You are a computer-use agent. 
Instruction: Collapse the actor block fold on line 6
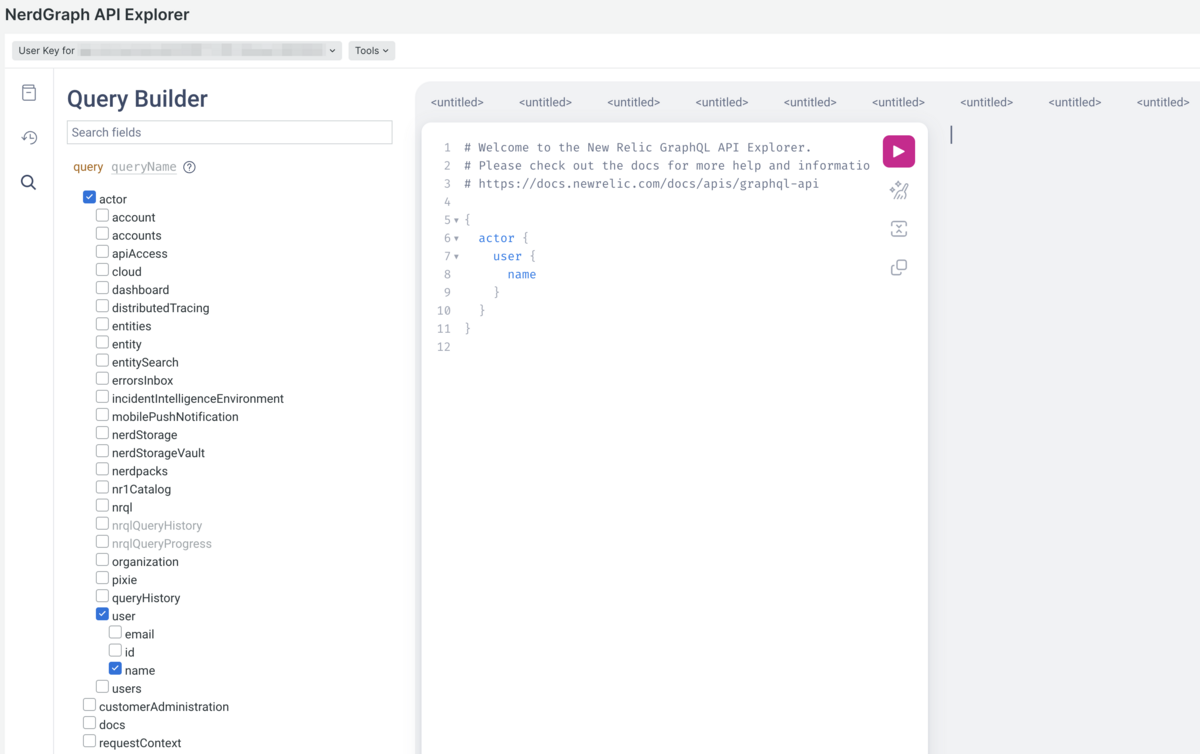click(x=456, y=238)
